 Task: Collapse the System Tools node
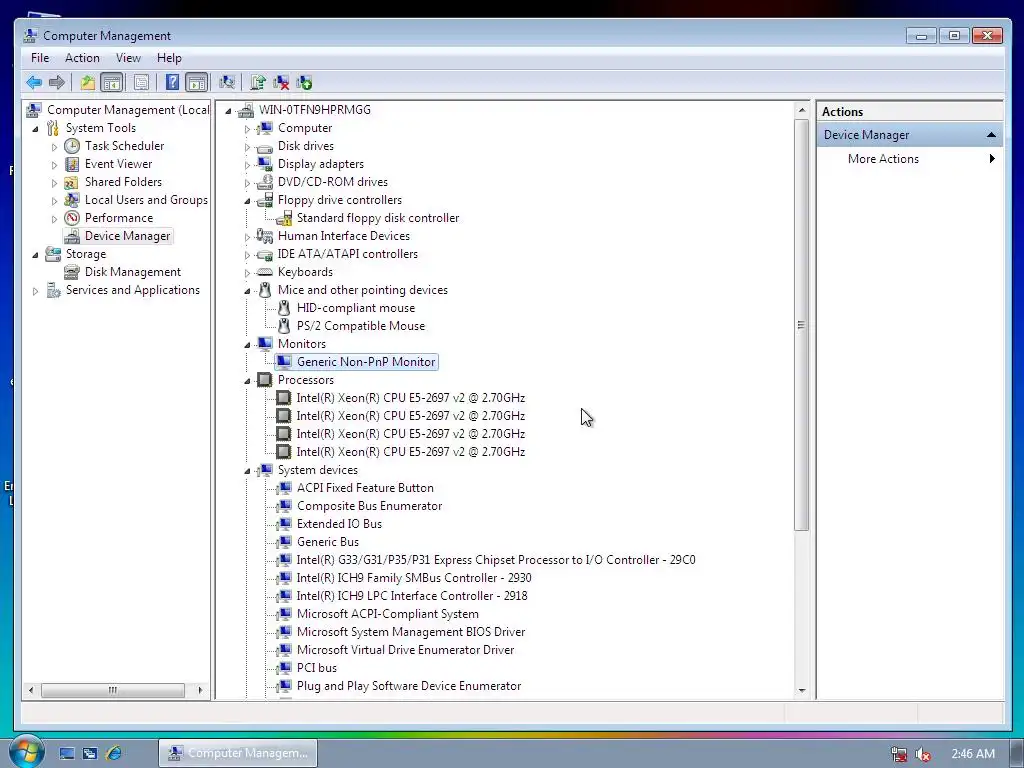[x=35, y=129]
